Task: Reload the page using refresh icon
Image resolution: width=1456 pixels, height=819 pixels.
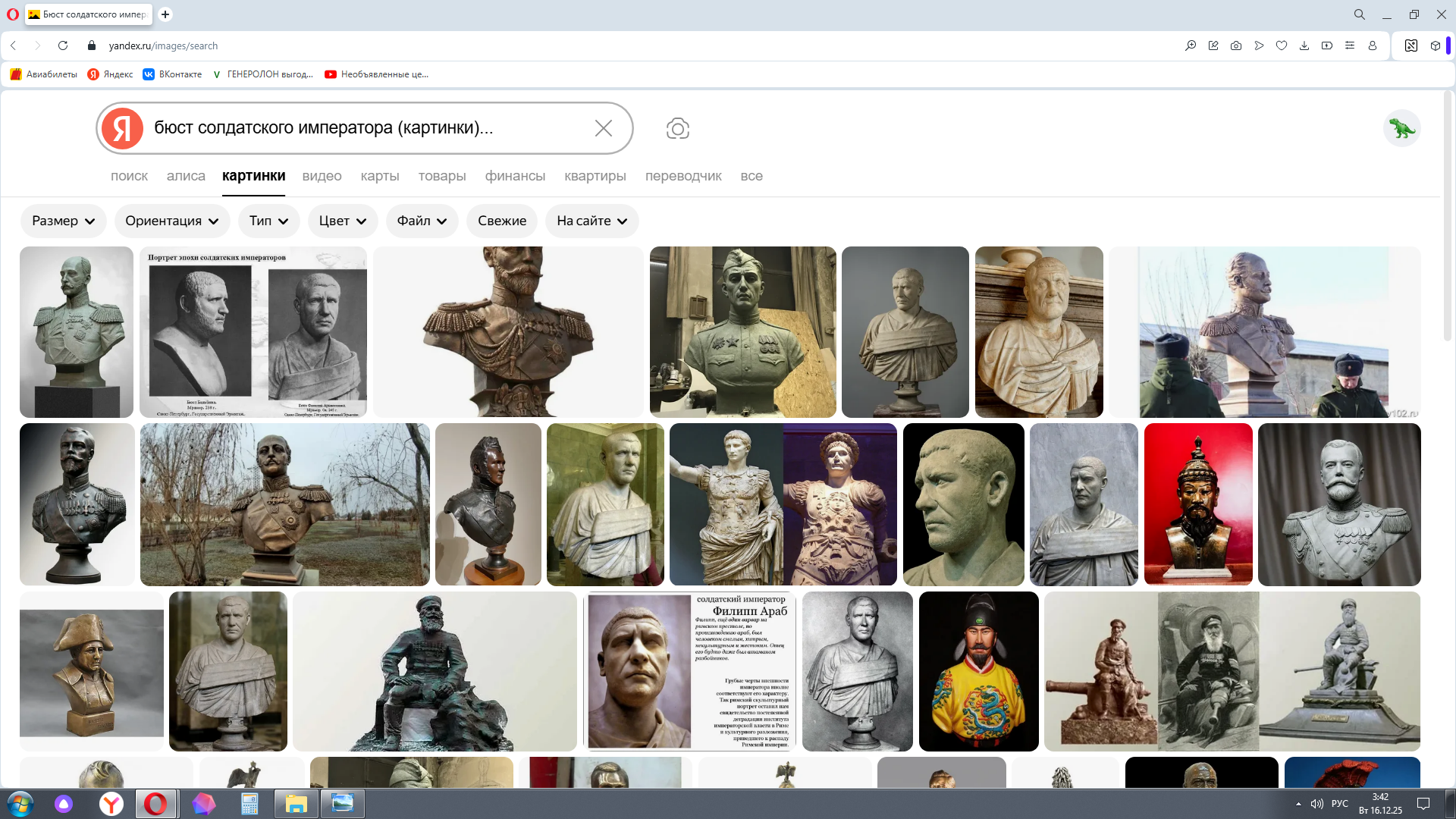Action: coord(63,45)
